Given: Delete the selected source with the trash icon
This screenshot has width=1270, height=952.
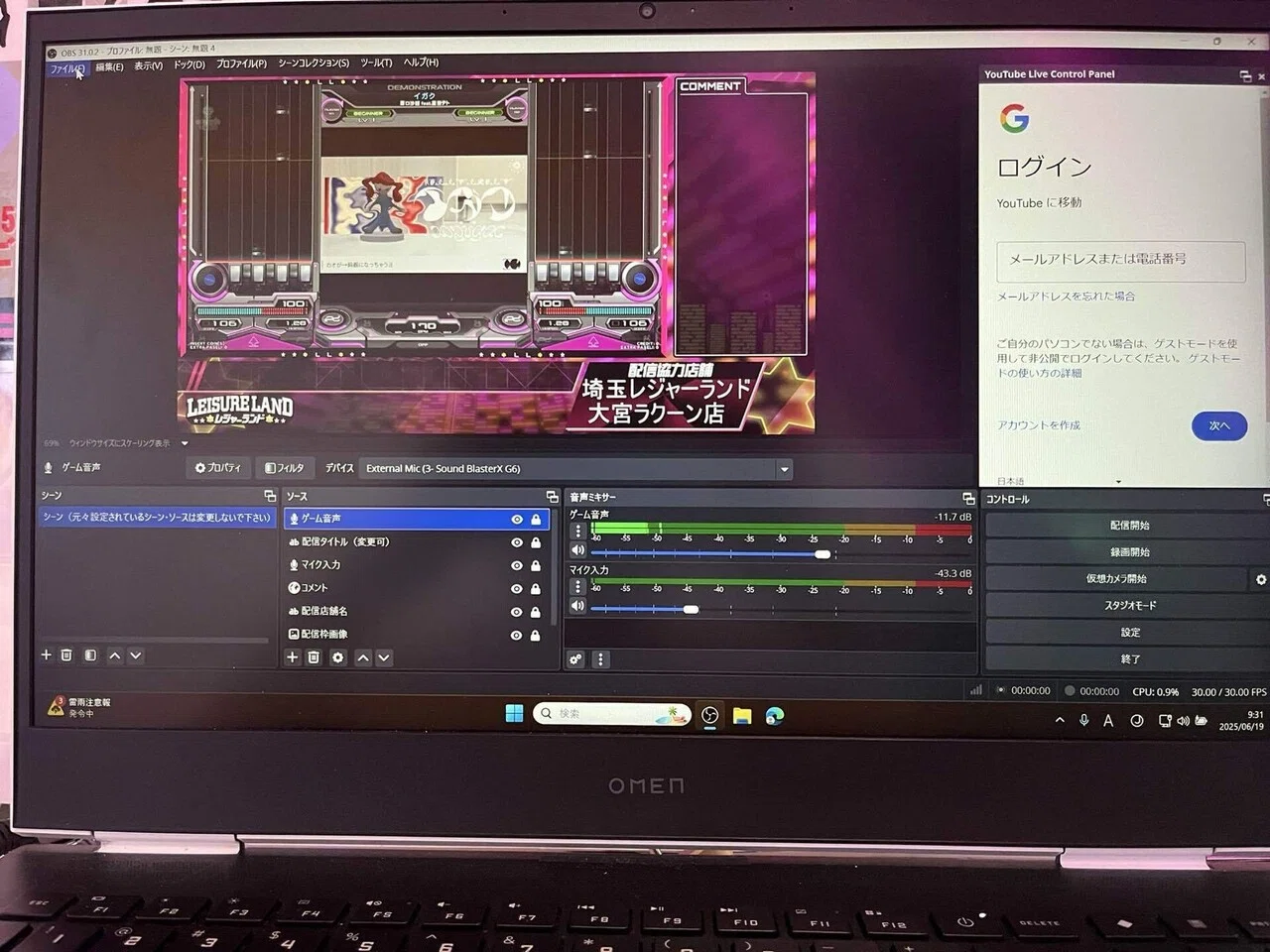Looking at the screenshot, I should (314, 657).
